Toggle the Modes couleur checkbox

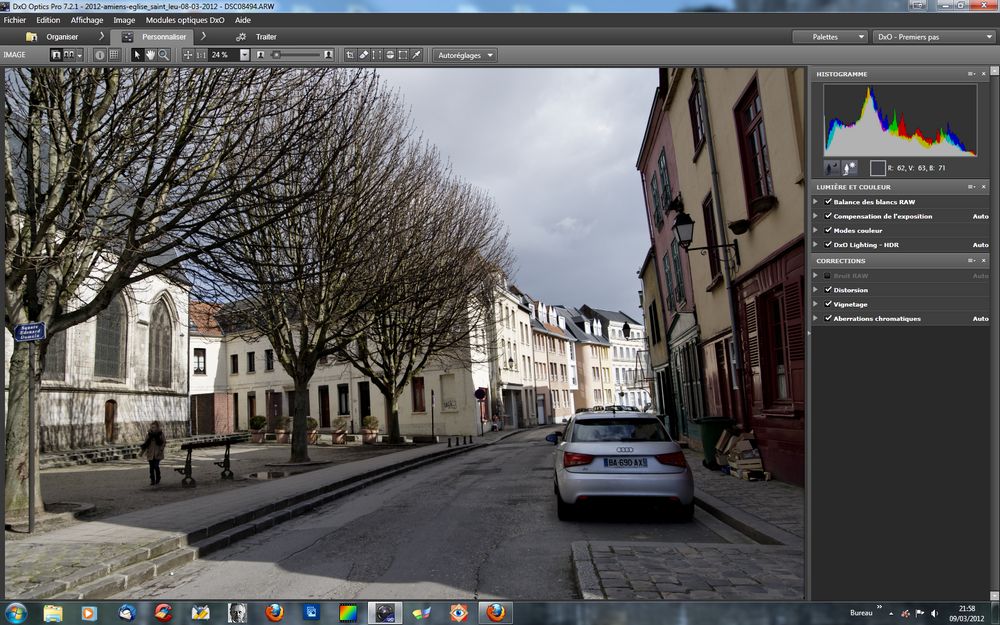[828, 230]
